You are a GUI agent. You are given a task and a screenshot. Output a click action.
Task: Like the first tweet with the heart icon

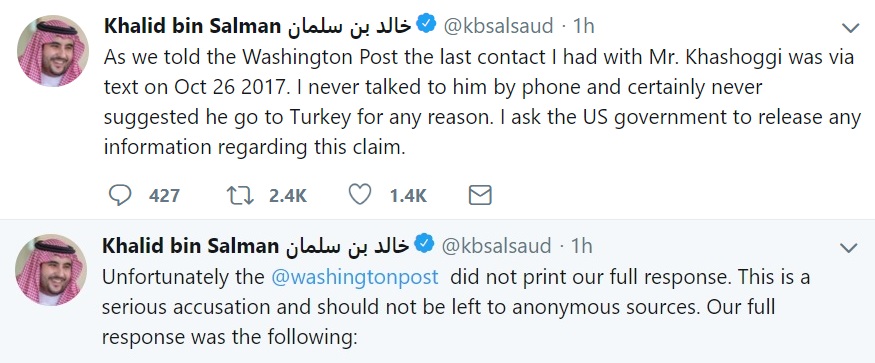click(360, 195)
